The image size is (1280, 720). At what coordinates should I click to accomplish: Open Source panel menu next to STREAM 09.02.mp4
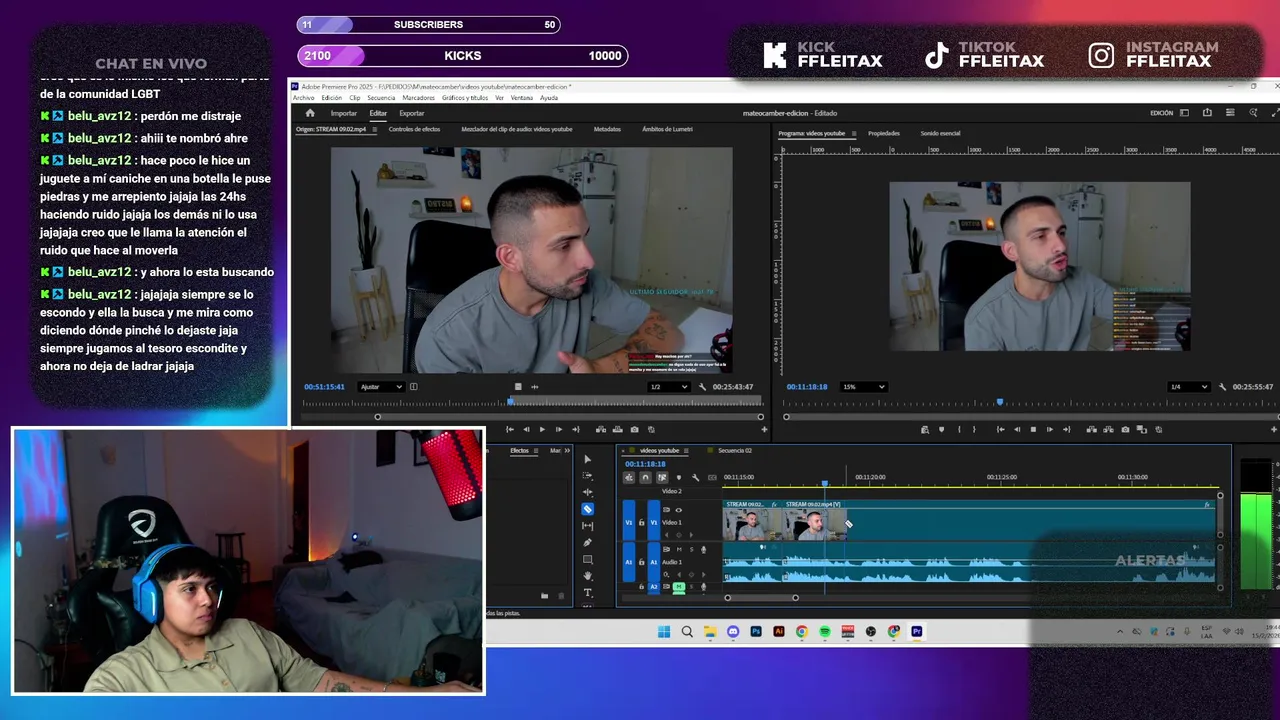pyautogui.click(x=375, y=129)
